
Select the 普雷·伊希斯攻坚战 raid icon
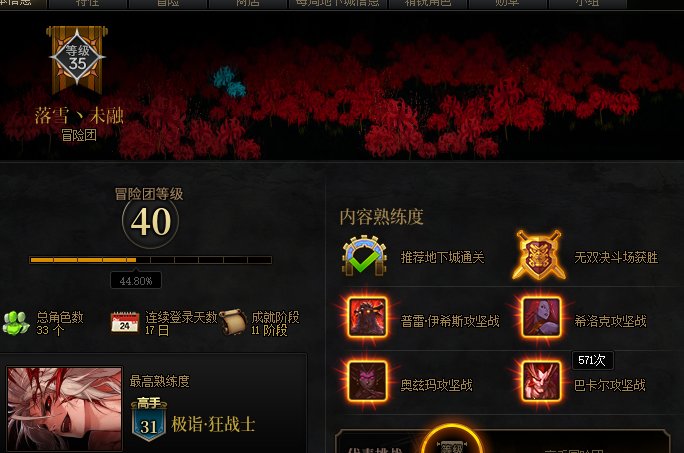(367, 317)
